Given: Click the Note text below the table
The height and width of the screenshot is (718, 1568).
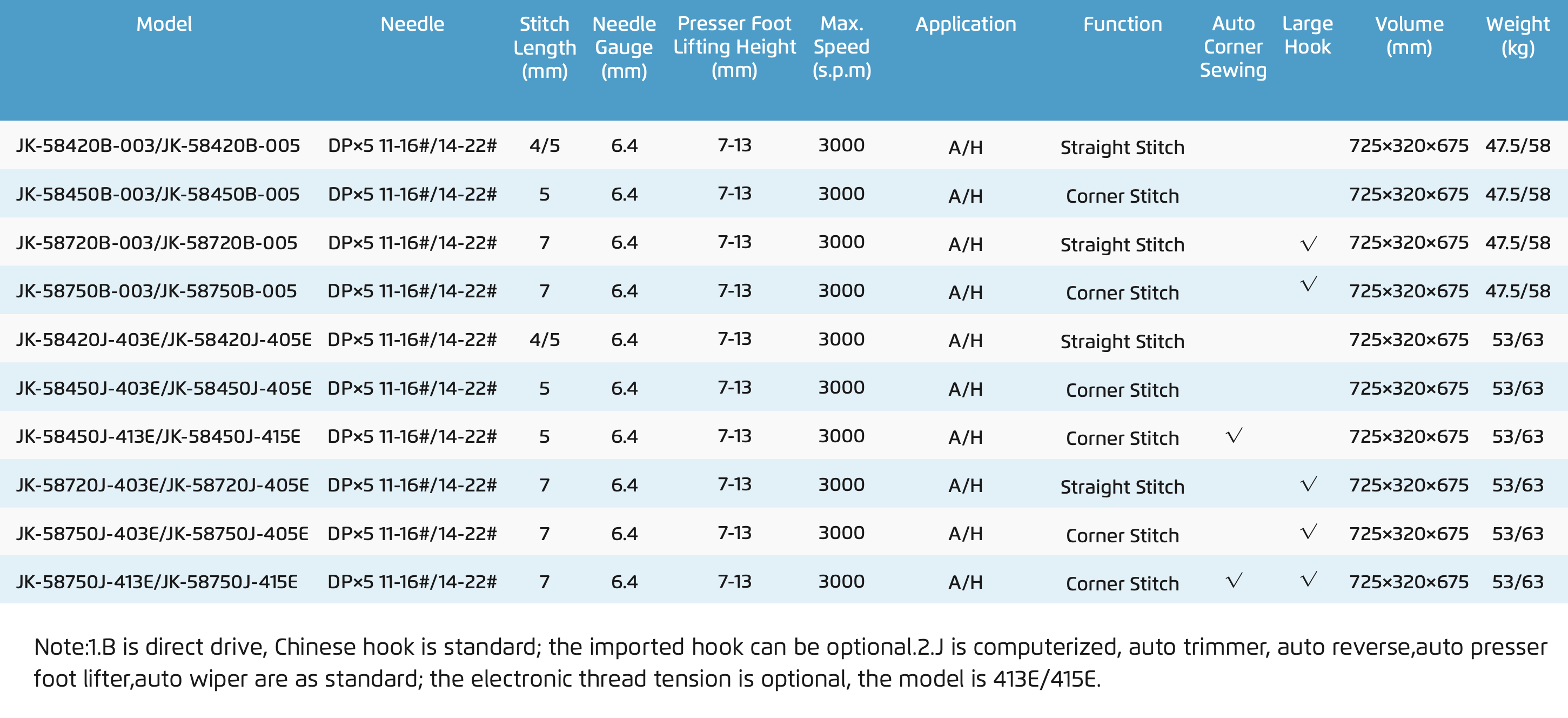Looking at the screenshot, I should pyautogui.click(x=790, y=662).
